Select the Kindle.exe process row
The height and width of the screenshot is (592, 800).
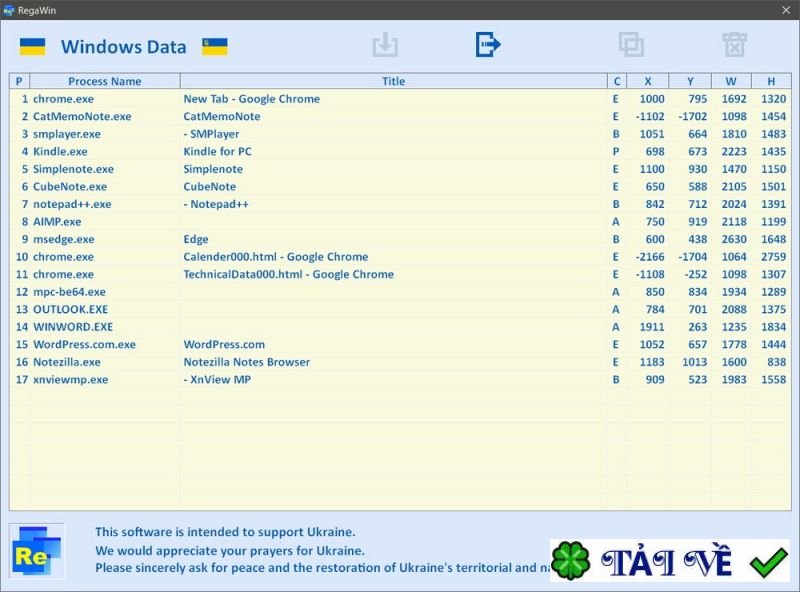tap(401, 152)
